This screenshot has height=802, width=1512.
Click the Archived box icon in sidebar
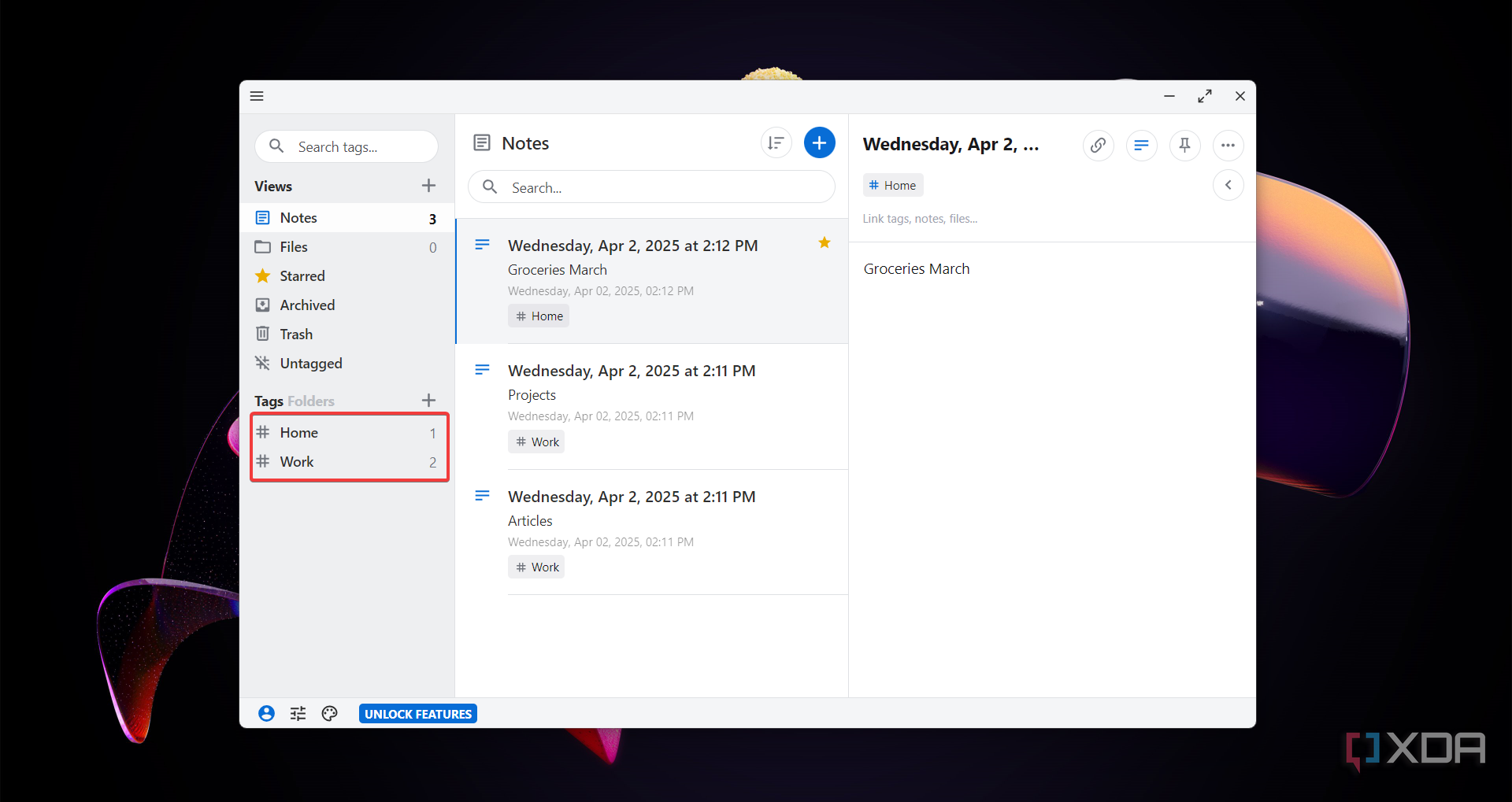[x=263, y=305]
